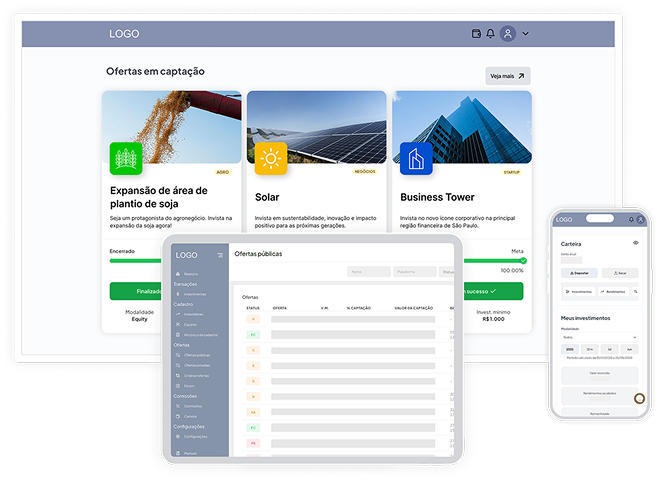Click the Nome filter input field
Screen dimensions: 658x481
coord(368,271)
